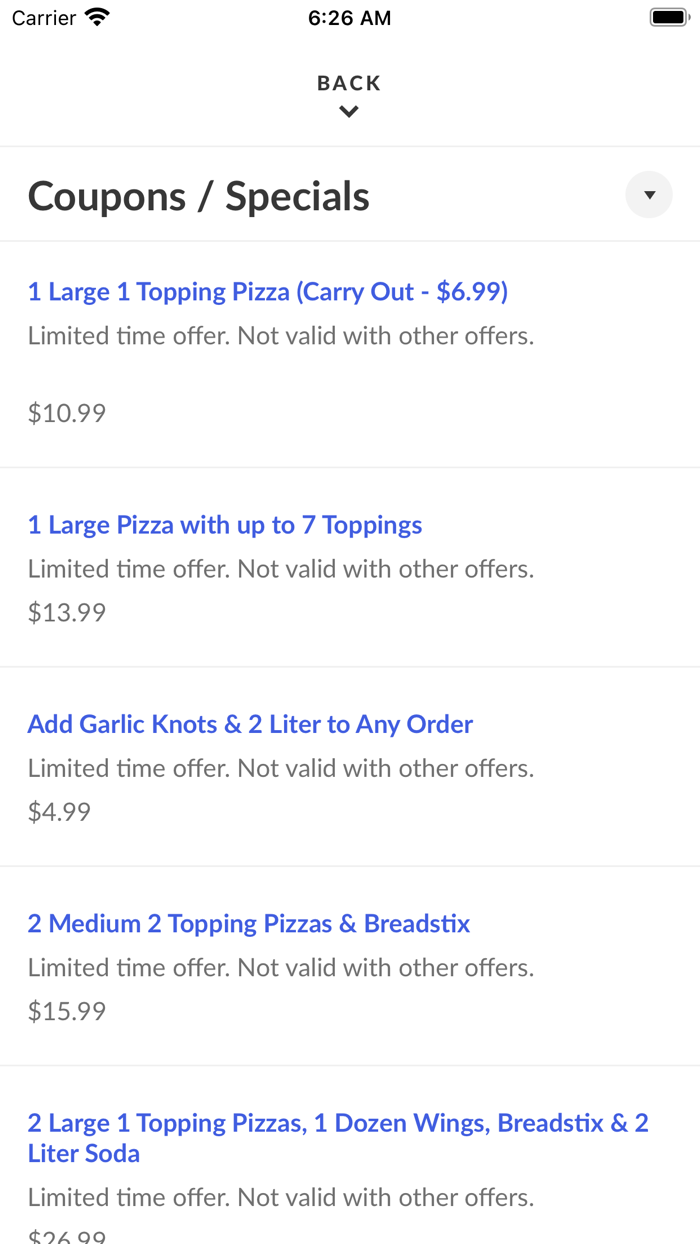Open the 2 Medium 2 Topping Pizzas & Breadstix deal

pyautogui.click(x=248, y=923)
